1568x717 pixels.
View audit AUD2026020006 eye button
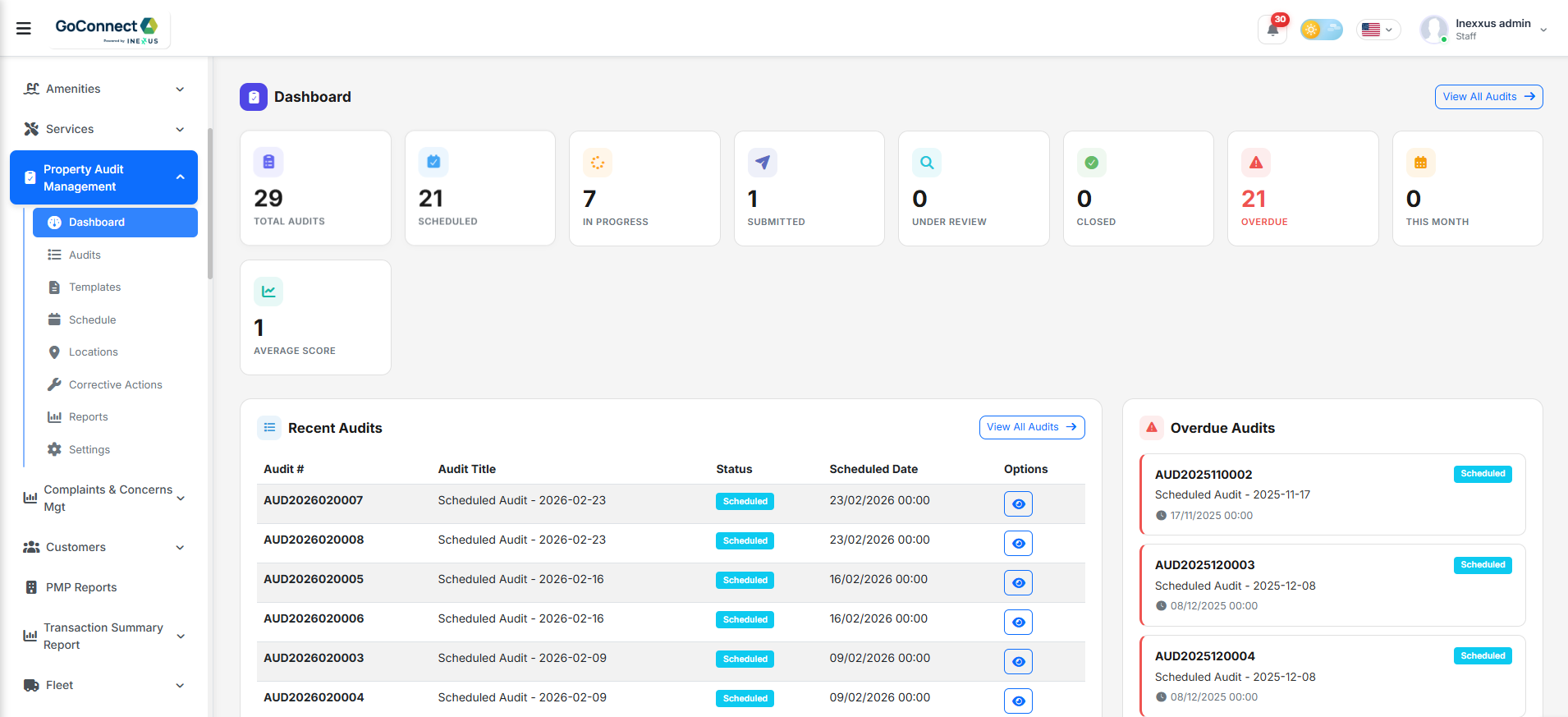(x=1018, y=623)
